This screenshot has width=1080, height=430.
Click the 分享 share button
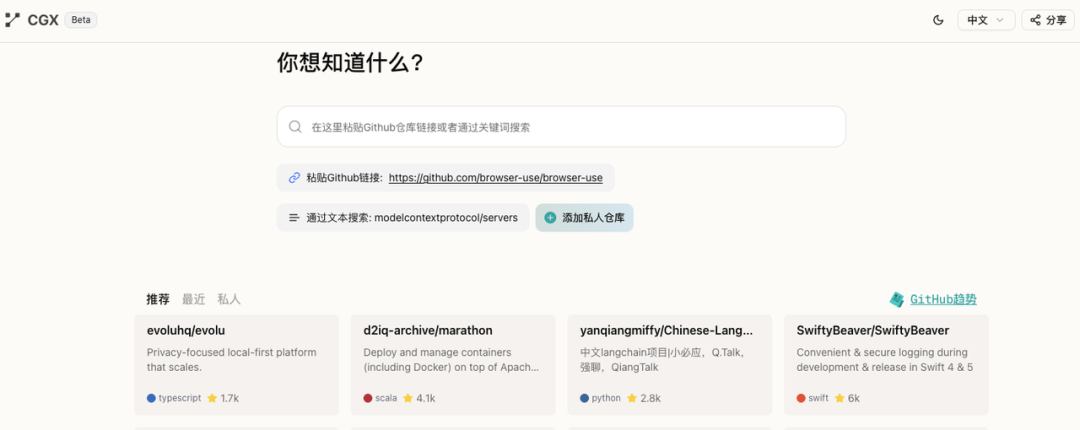1048,20
